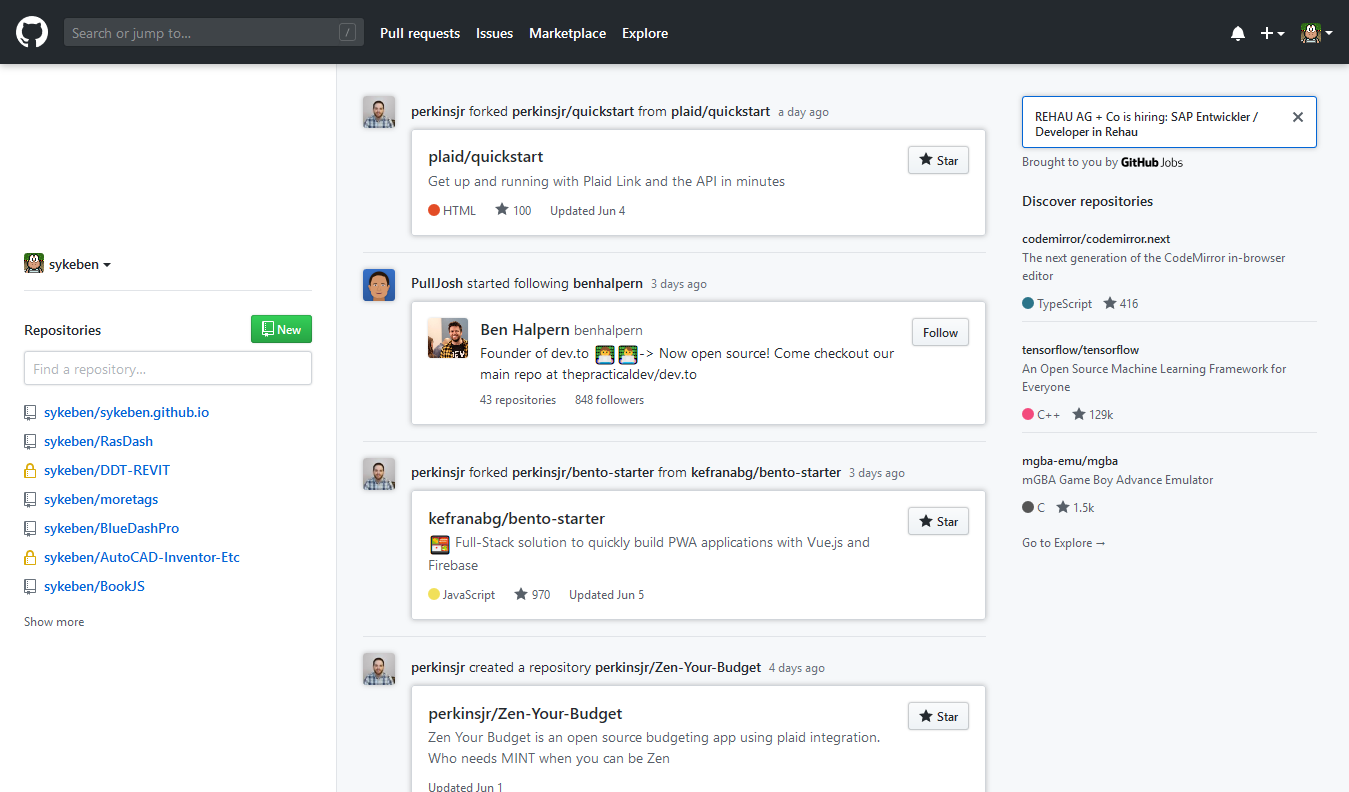Viewport: 1349px width, 792px height.
Task: Open tensorflow/tensorflow repository
Action: pos(1080,350)
